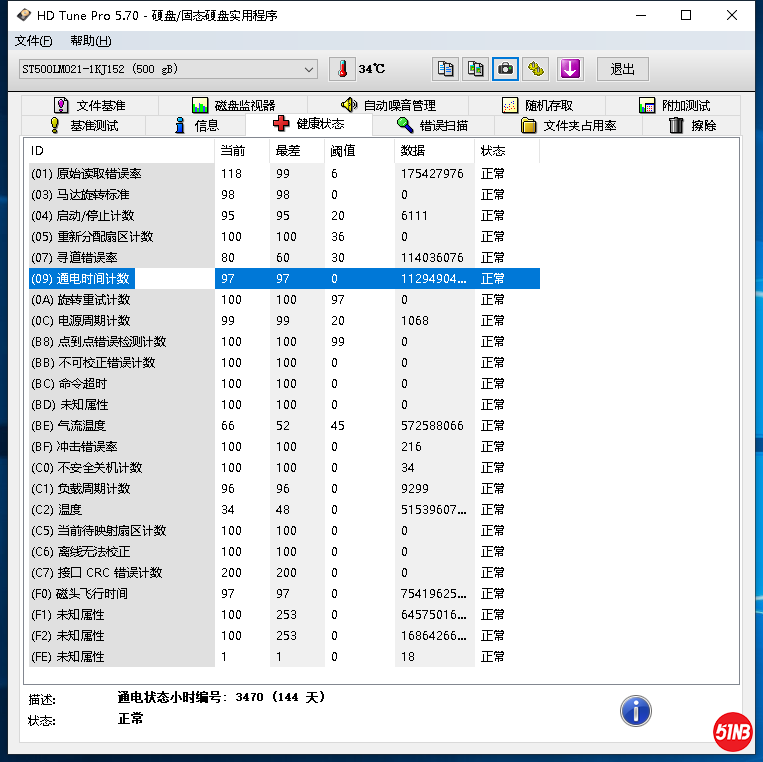
Task: Click the camera save screenshot icon
Action: click(506, 69)
